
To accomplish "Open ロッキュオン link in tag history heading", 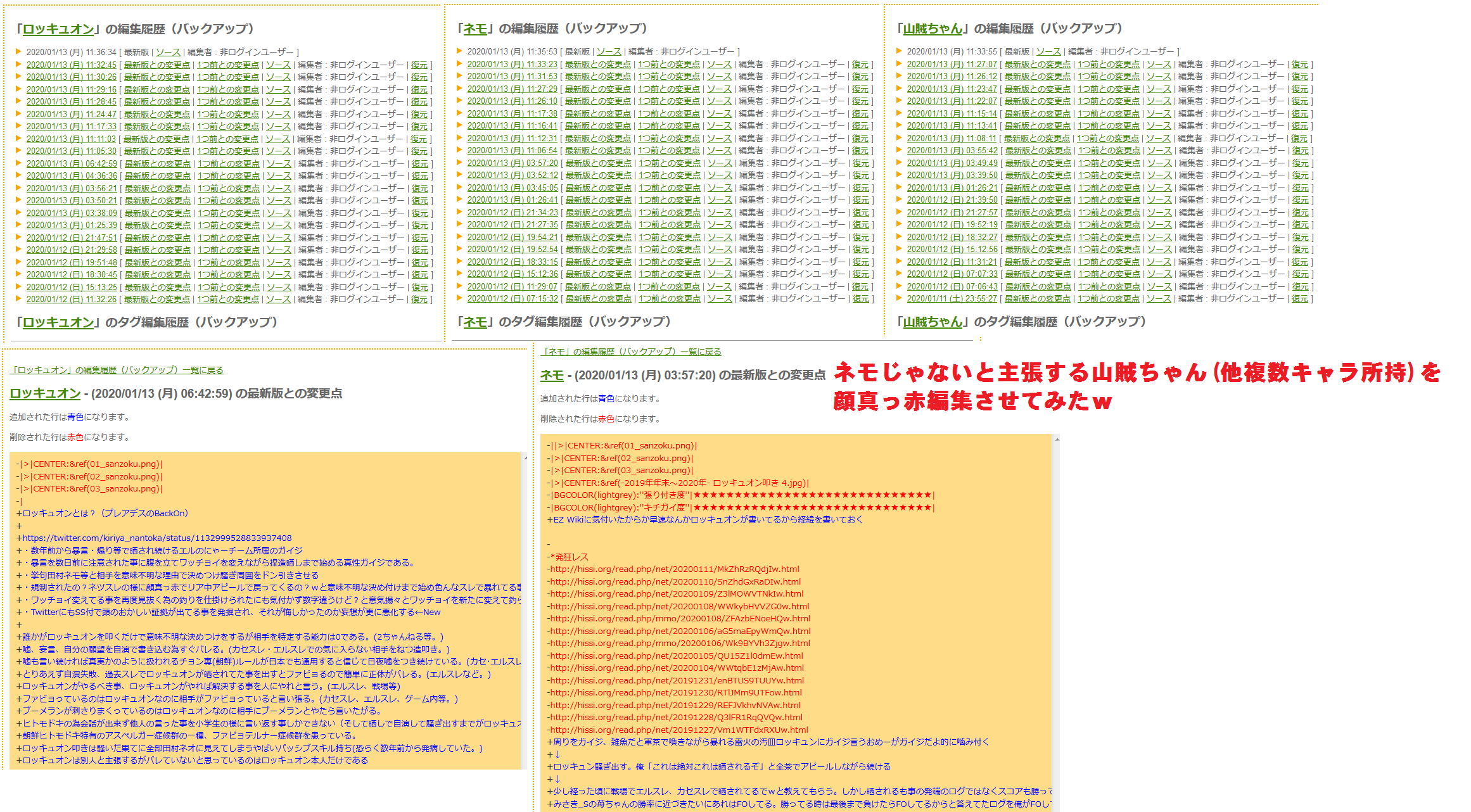I will click(58, 322).
